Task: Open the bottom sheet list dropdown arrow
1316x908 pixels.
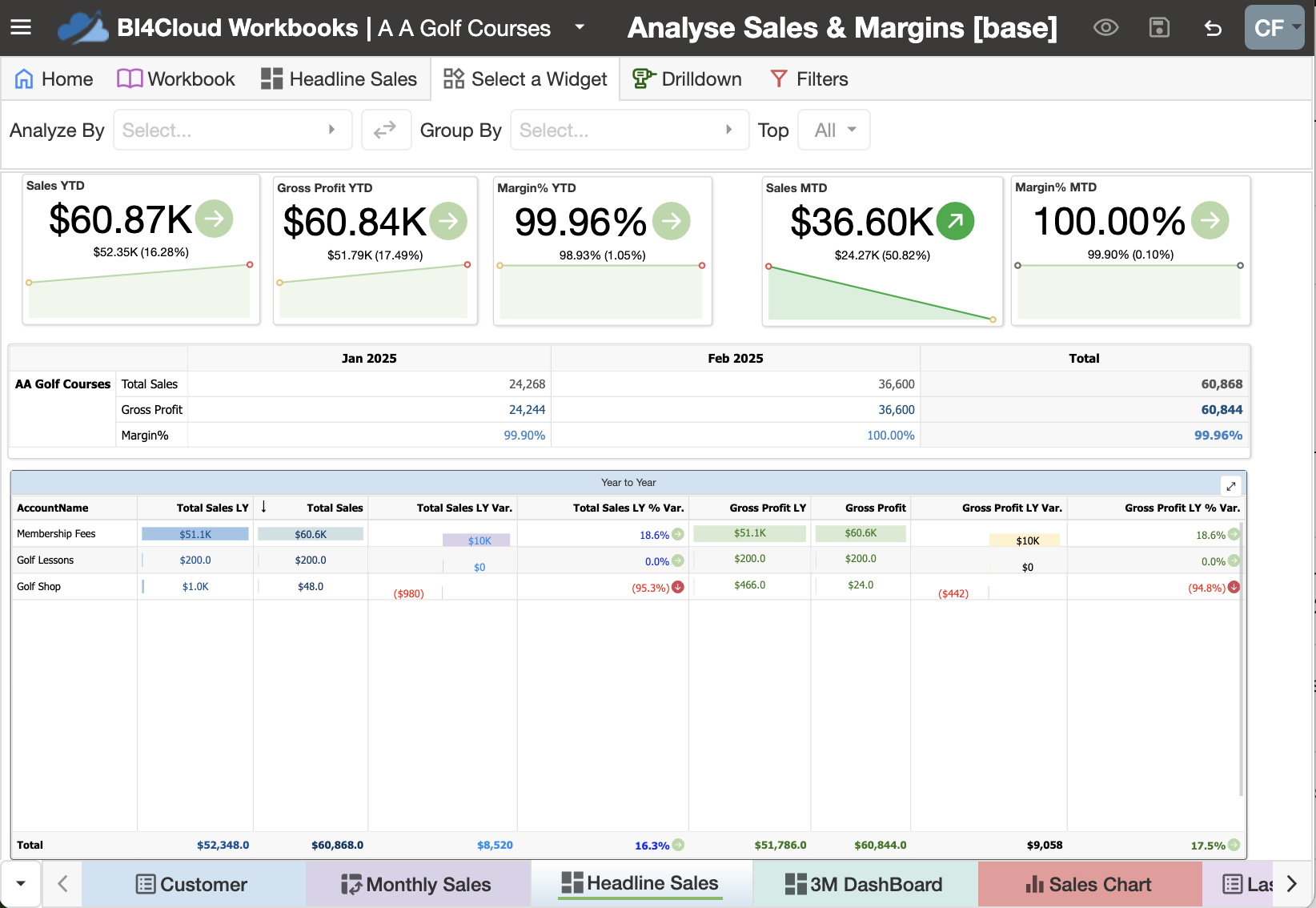Action: pos(21,884)
